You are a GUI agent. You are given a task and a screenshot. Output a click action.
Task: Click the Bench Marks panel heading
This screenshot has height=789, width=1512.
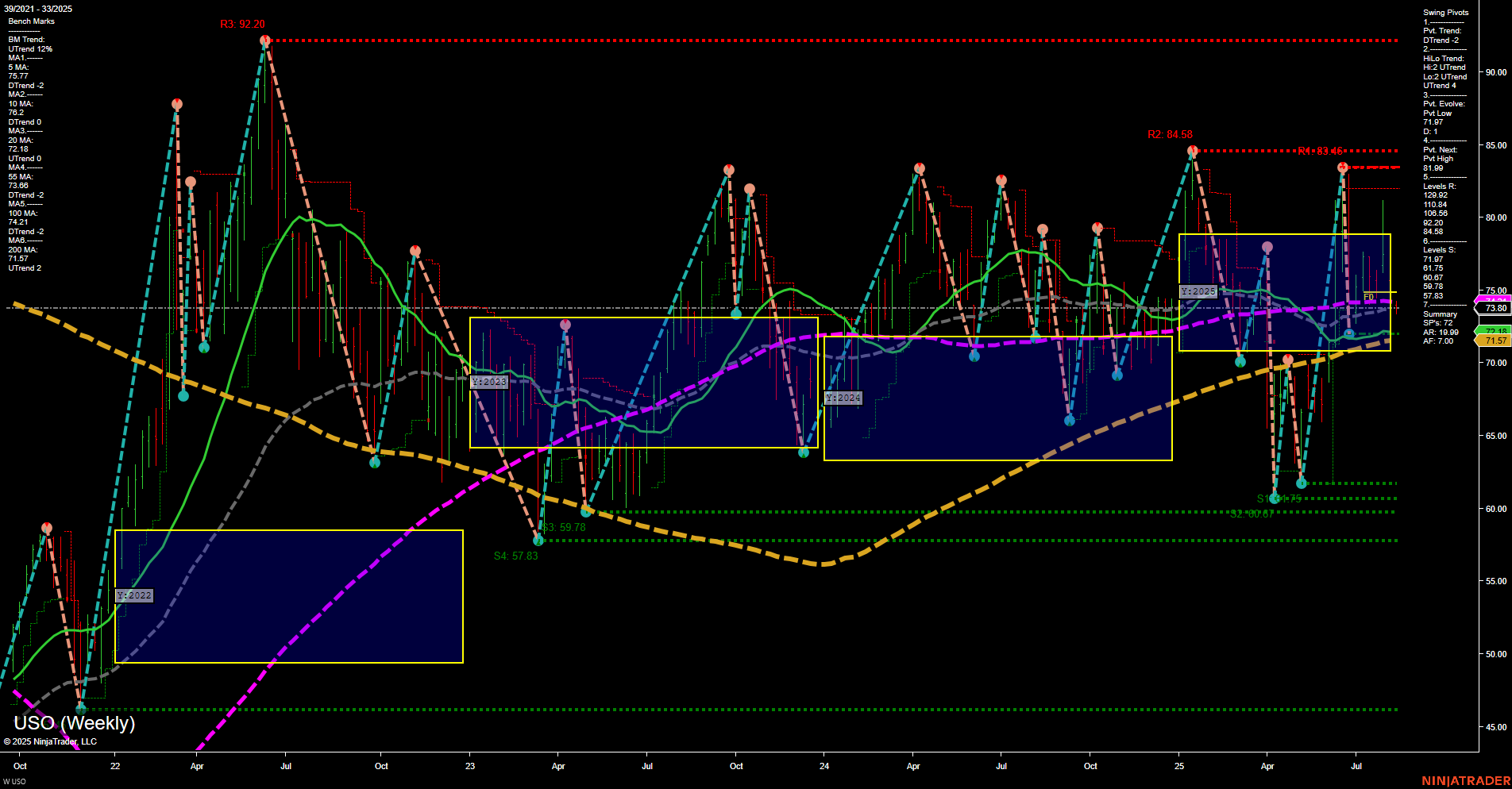pyautogui.click(x=30, y=21)
